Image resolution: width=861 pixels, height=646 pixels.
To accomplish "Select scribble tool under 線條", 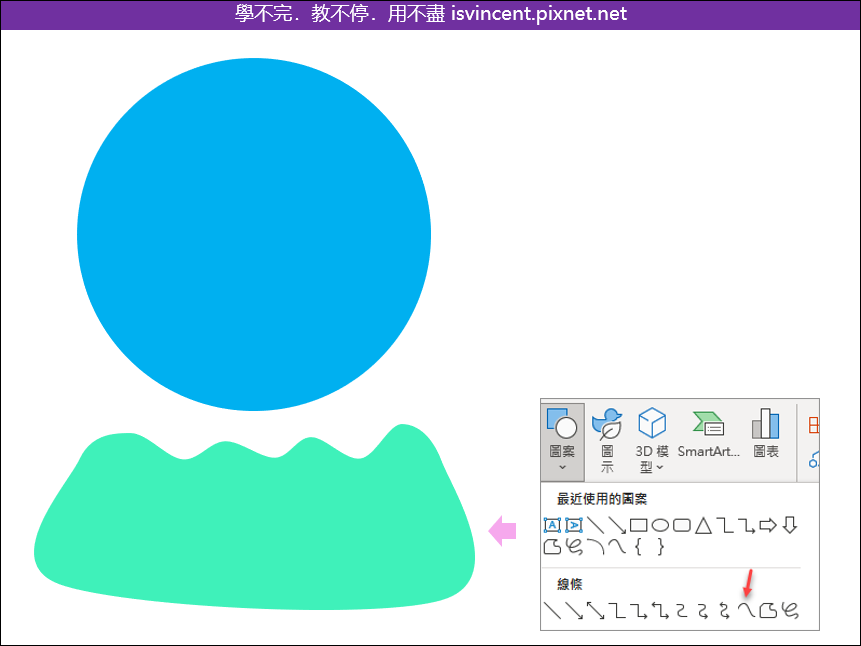I will pos(790,610).
